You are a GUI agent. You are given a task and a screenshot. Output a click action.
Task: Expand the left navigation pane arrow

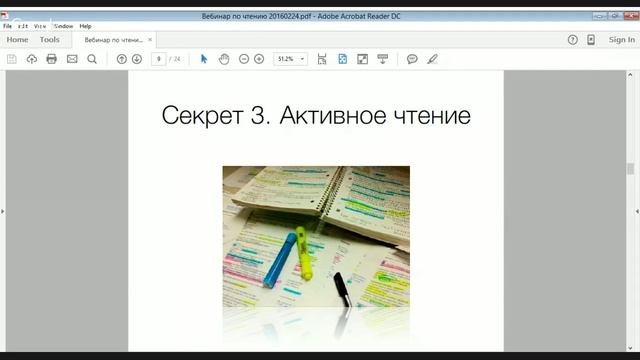pos(2,211)
